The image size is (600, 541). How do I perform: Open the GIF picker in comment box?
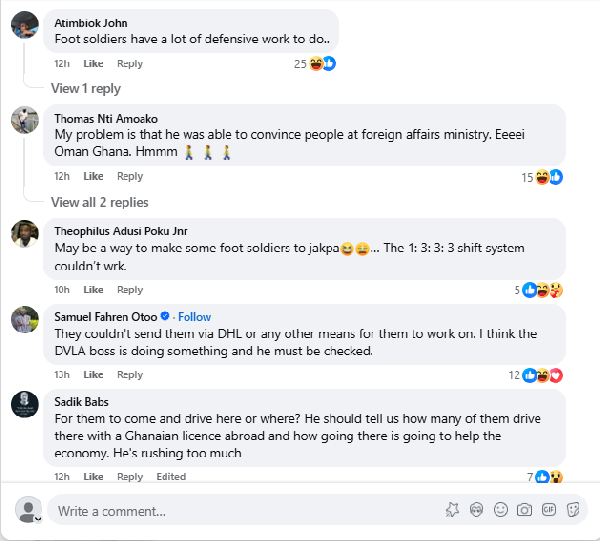(x=549, y=510)
